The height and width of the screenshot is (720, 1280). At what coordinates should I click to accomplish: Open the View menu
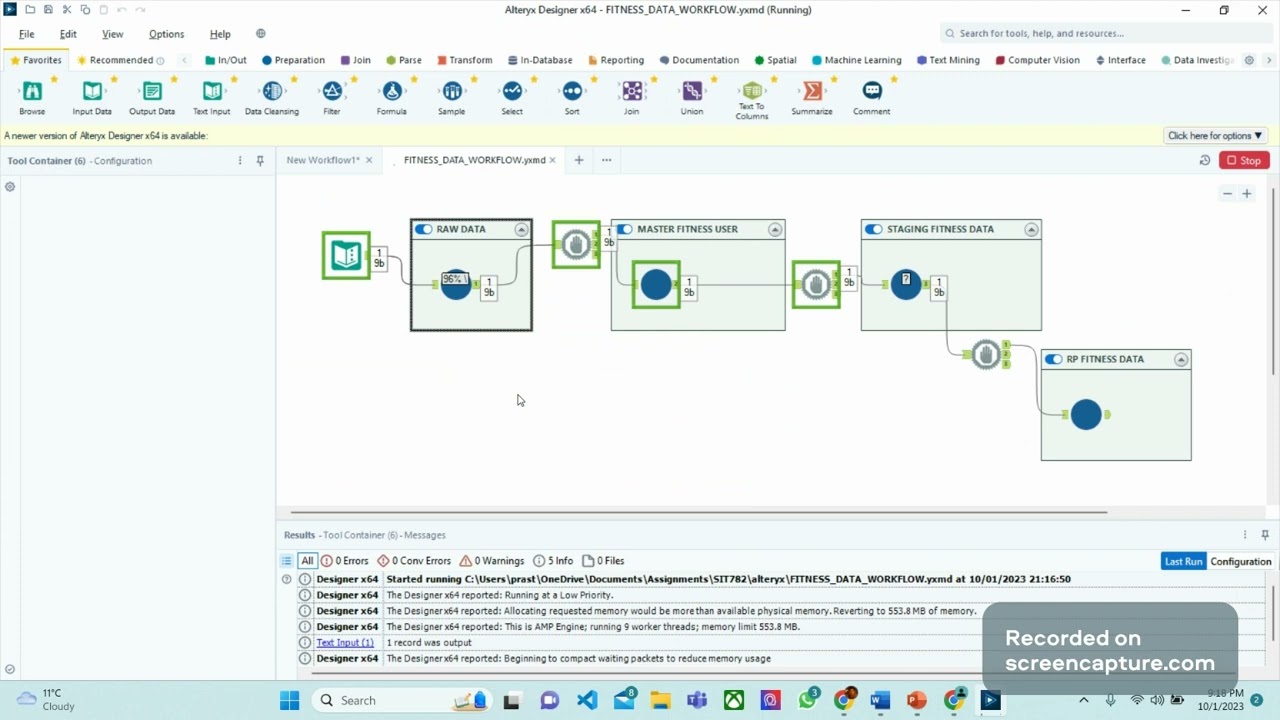[113, 34]
